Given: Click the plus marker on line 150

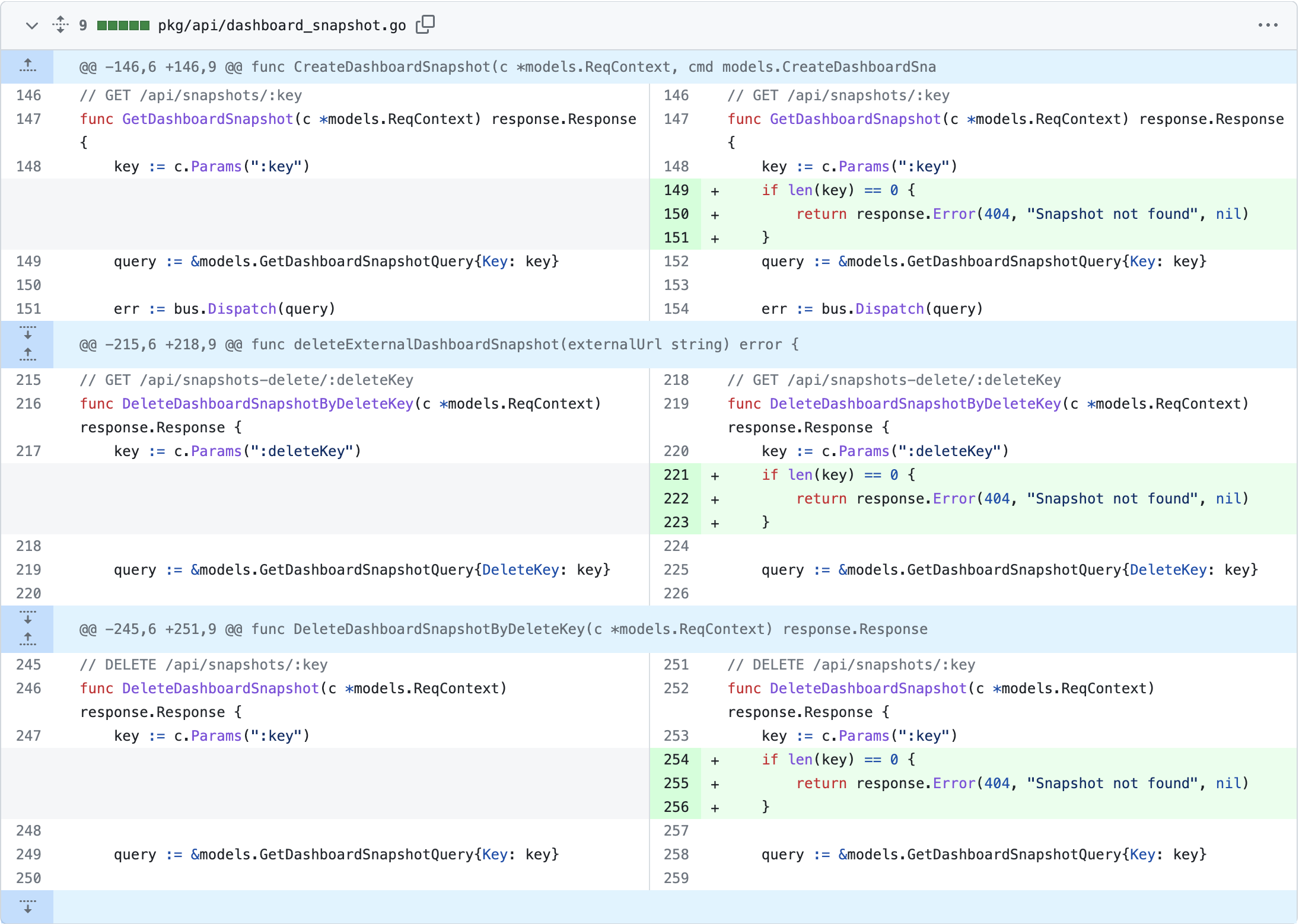Looking at the screenshot, I should pyautogui.click(x=715, y=215).
